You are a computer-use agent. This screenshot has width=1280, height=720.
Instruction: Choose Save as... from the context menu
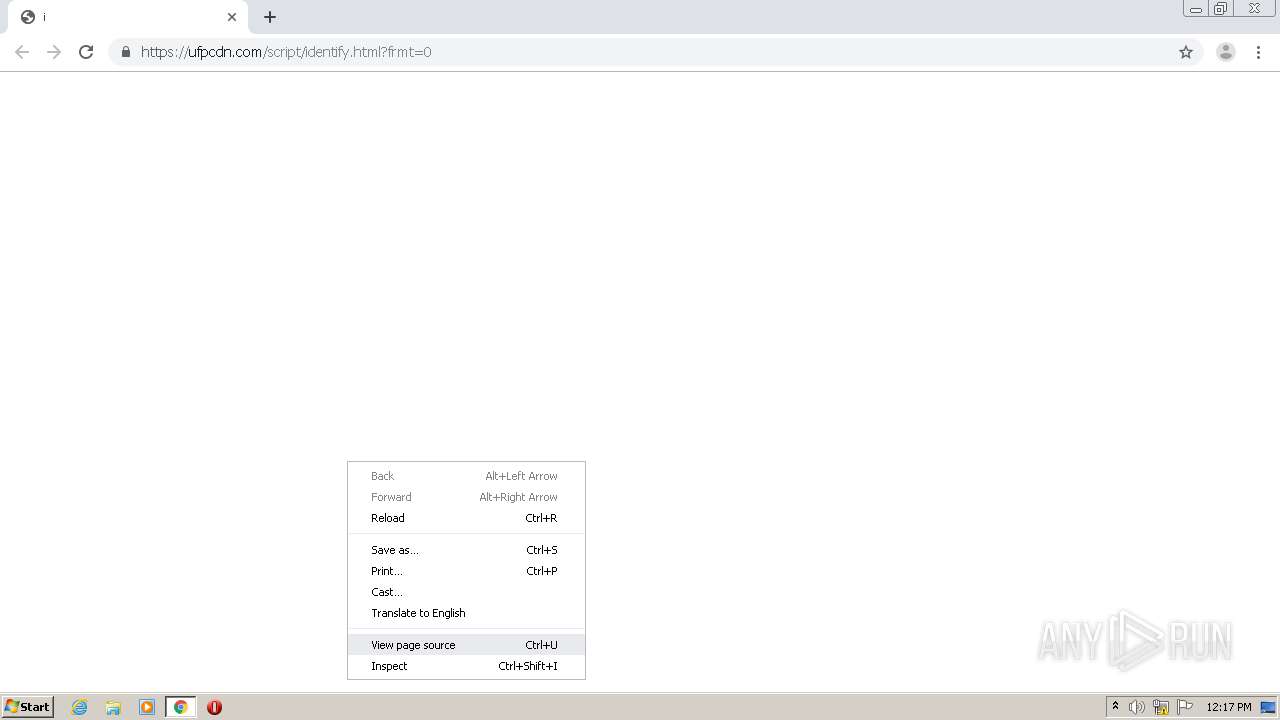pyautogui.click(x=466, y=550)
